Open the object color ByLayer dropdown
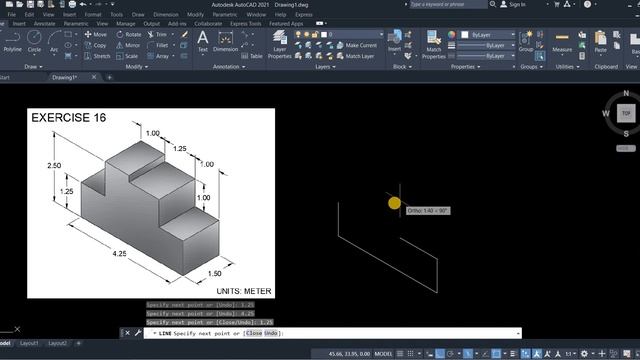The height and width of the screenshot is (360, 640). tap(513, 35)
